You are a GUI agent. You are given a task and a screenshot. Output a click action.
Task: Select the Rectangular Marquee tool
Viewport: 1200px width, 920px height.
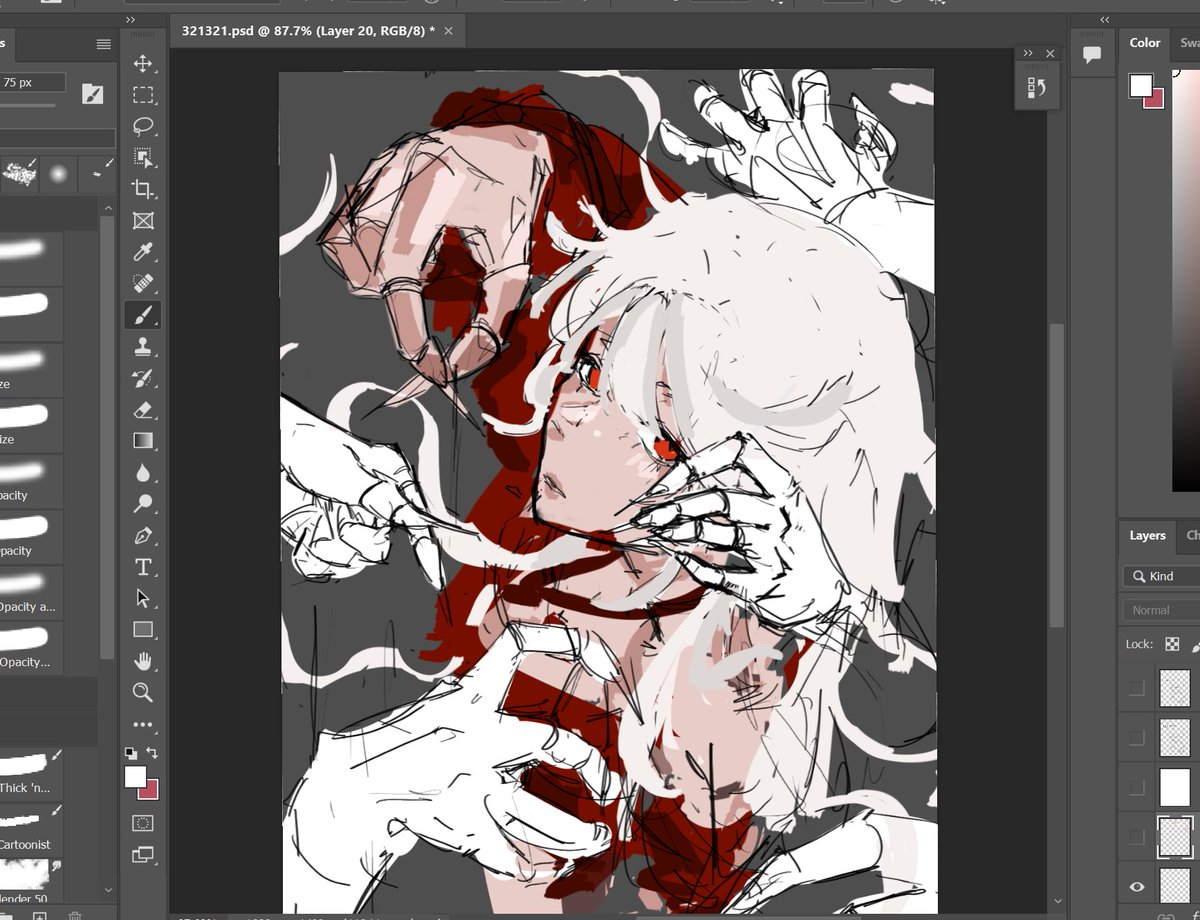(143, 95)
